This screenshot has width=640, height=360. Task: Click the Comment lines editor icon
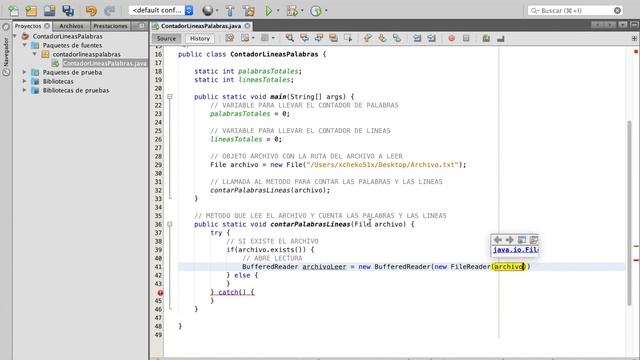[x=486, y=38]
